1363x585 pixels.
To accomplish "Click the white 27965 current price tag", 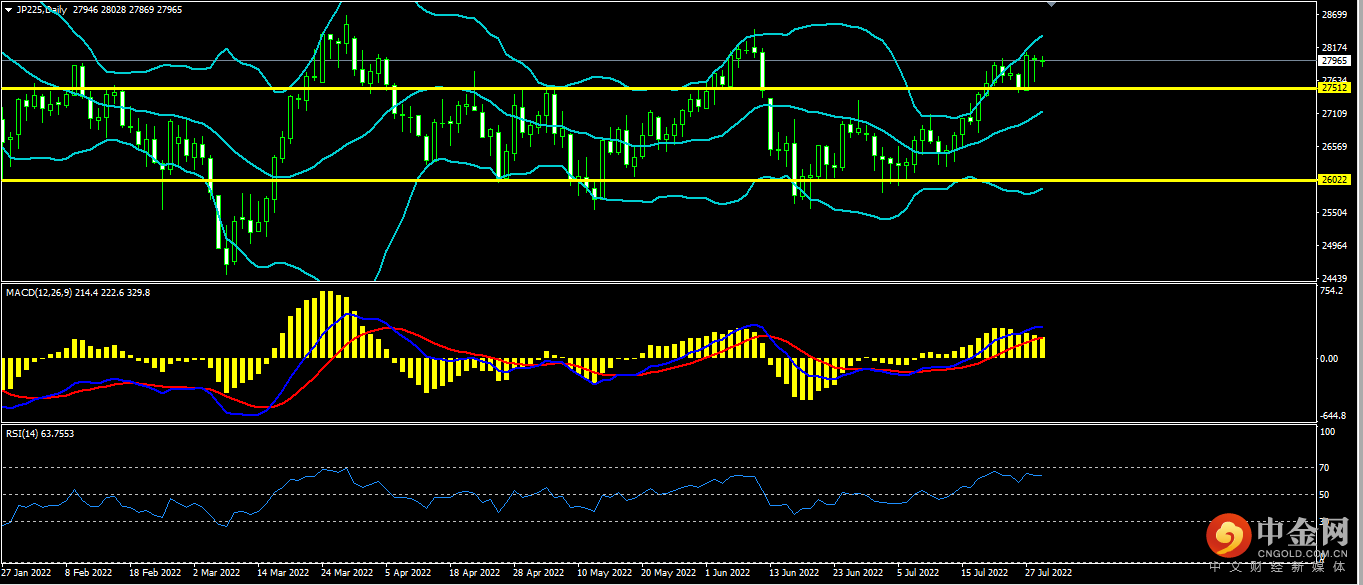I will click(x=1335, y=60).
